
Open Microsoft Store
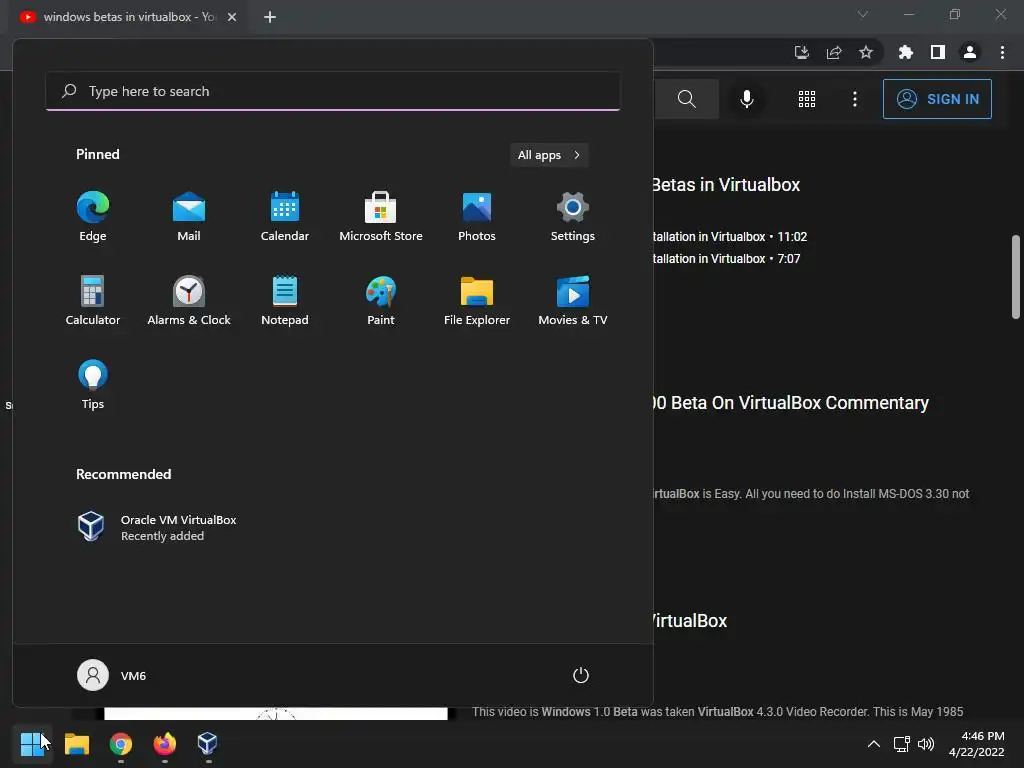[x=381, y=217]
